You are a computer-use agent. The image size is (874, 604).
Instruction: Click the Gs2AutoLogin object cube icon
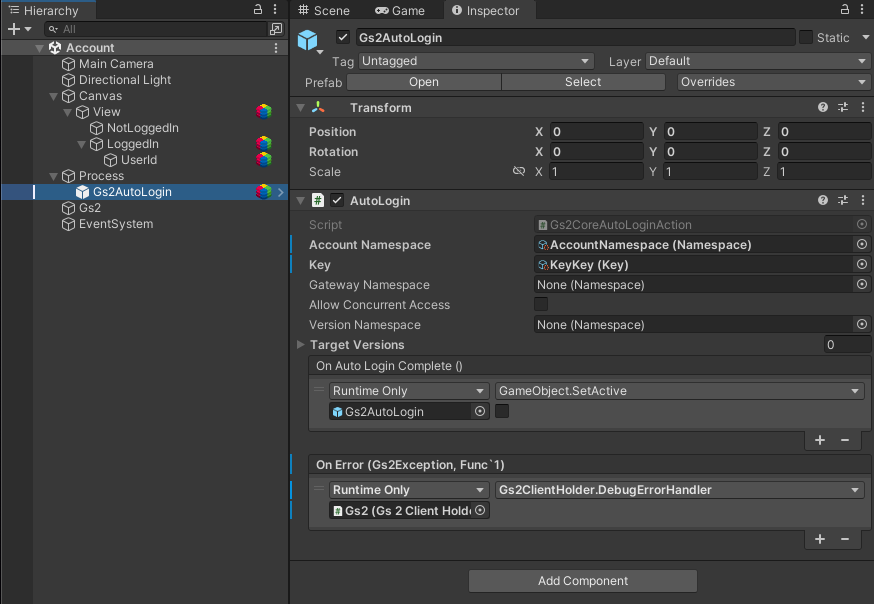click(x=308, y=40)
